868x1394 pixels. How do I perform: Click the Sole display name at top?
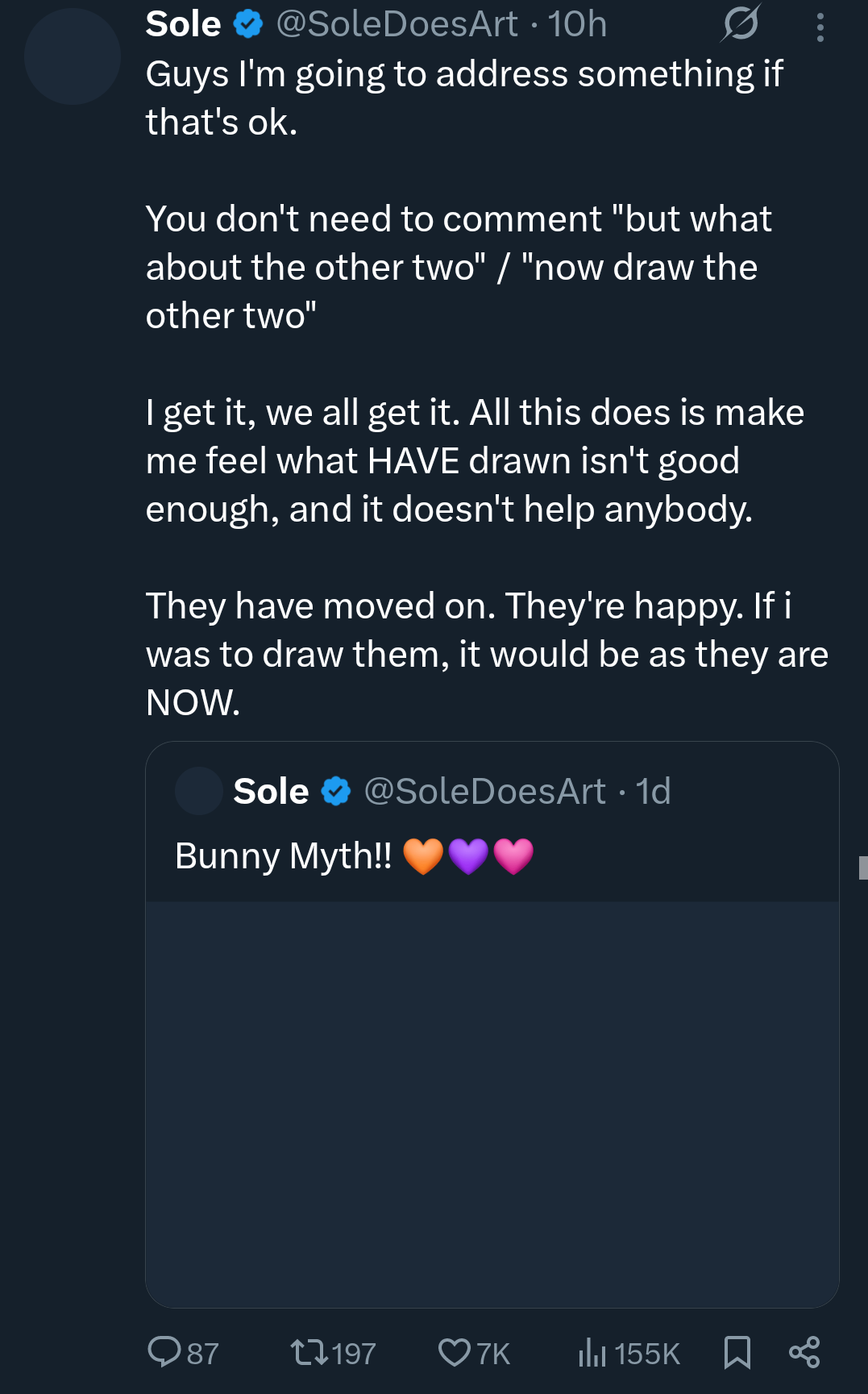point(183,24)
